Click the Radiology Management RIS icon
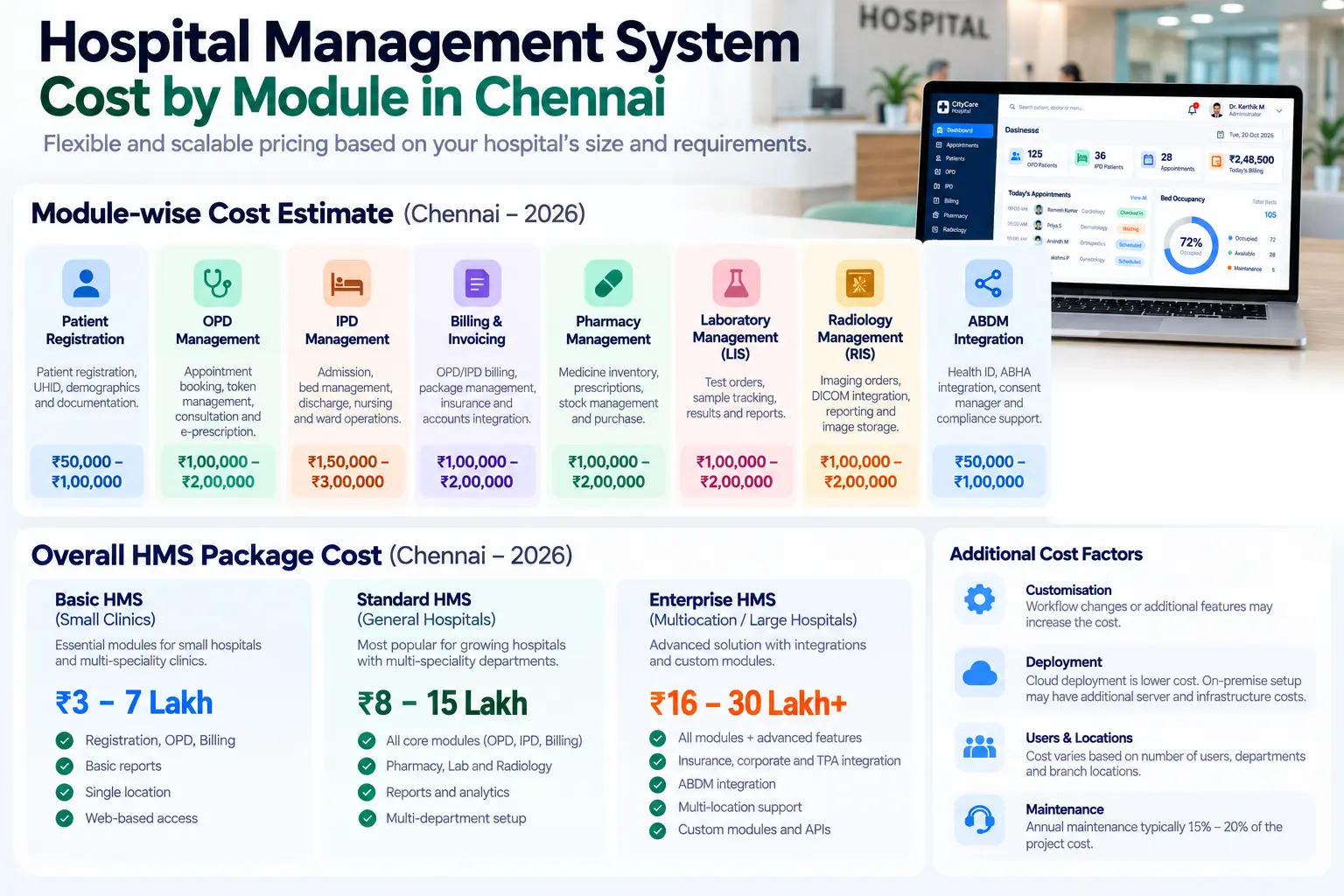 tap(860, 283)
